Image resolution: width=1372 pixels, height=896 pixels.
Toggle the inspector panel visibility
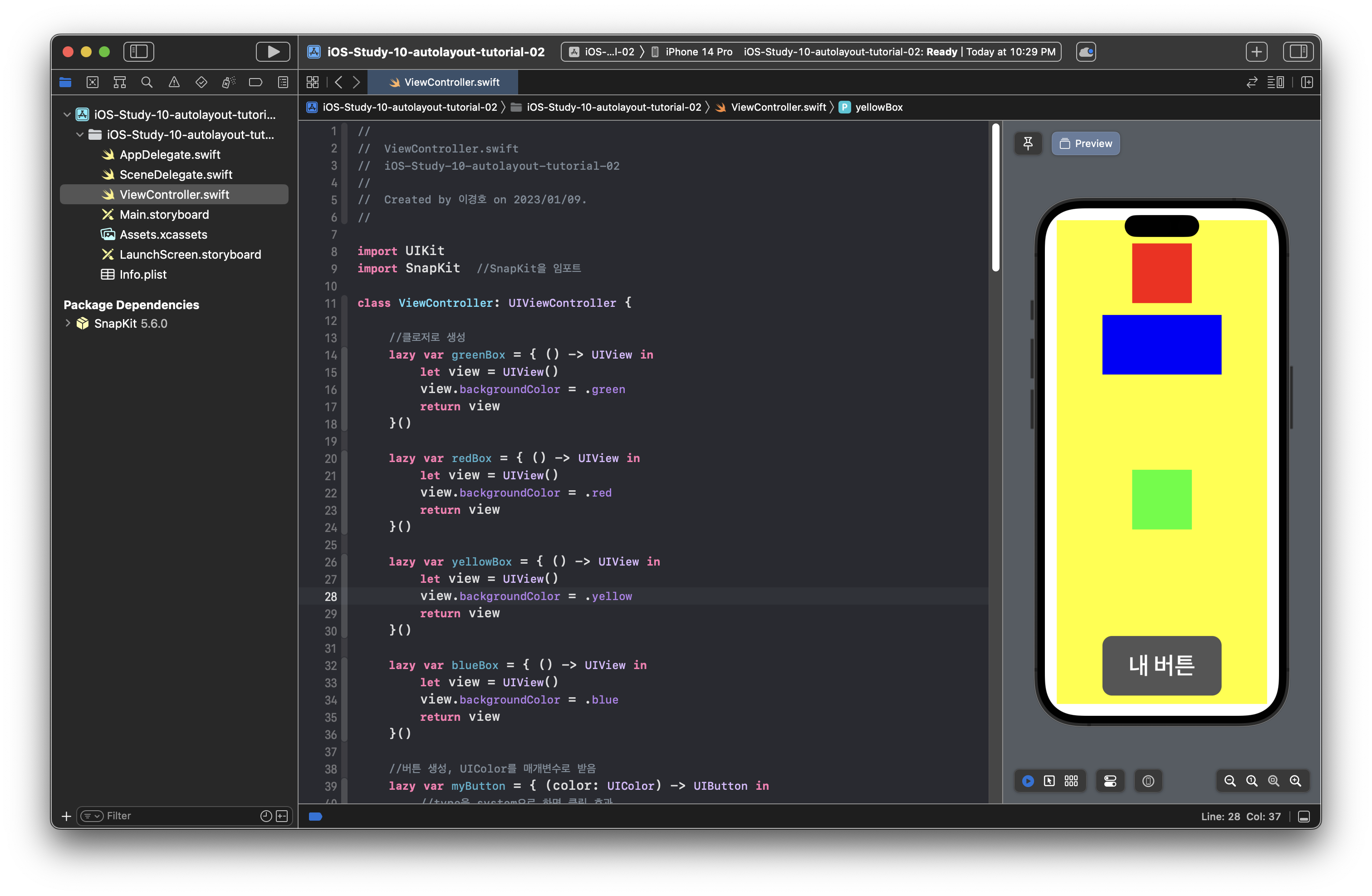pos(1298,52)
